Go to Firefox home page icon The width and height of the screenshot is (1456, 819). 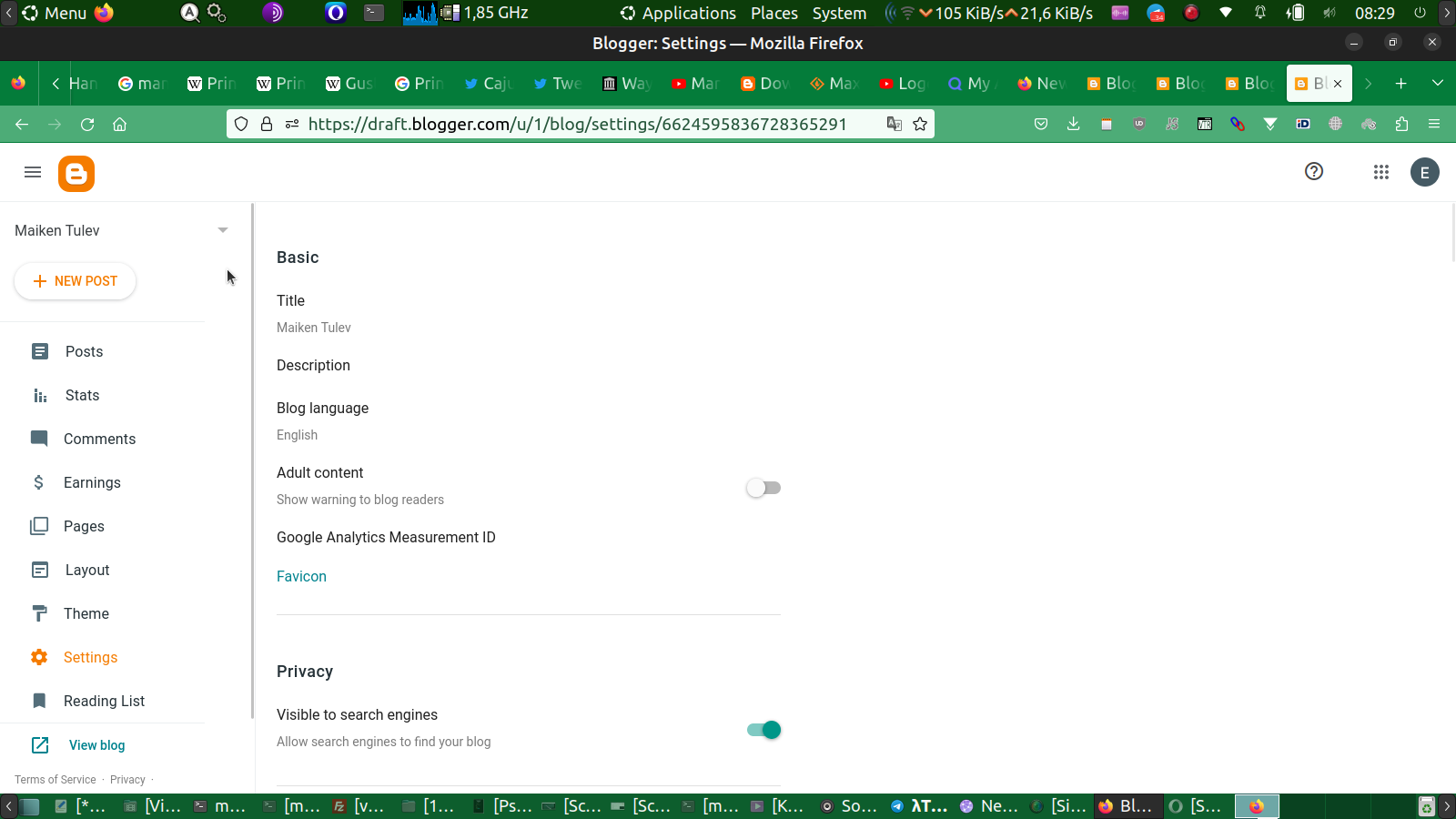coord(119,125)
